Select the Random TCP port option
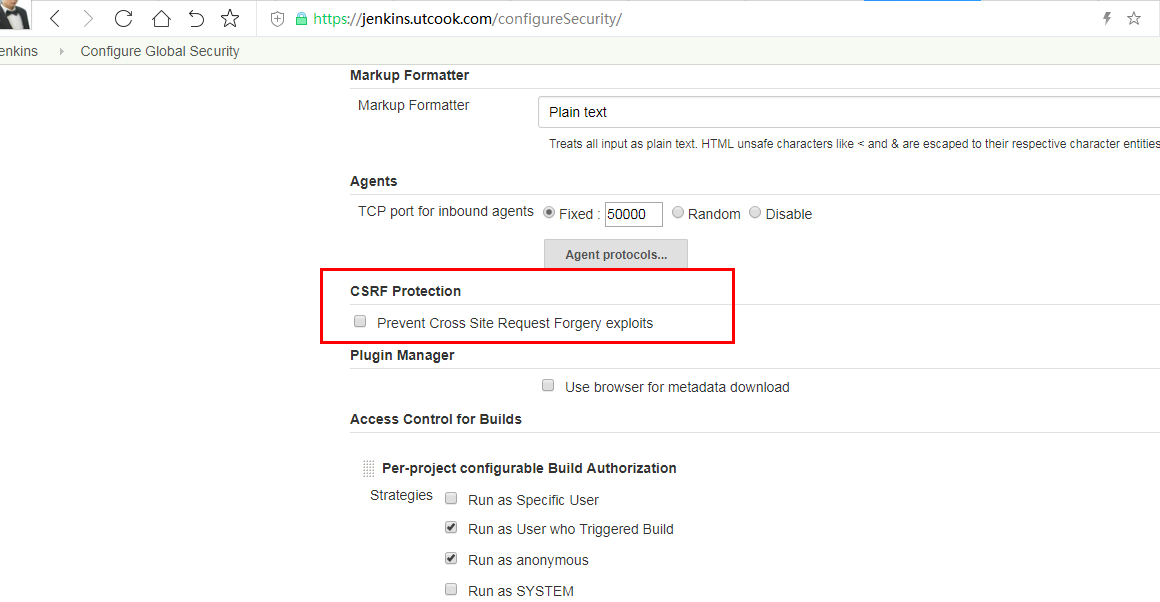This screenshot has height=602, width=1160. [x=678, y=212]
